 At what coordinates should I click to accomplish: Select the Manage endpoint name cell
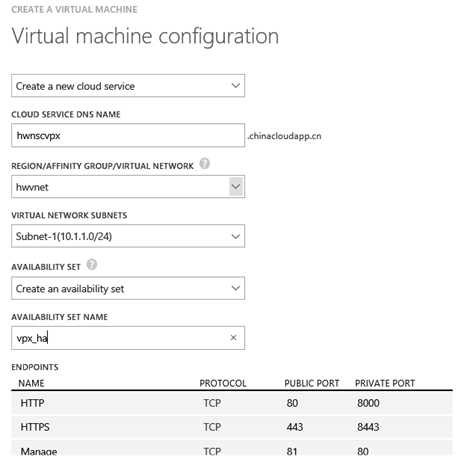pyautogui.click(x=39, y=451)
